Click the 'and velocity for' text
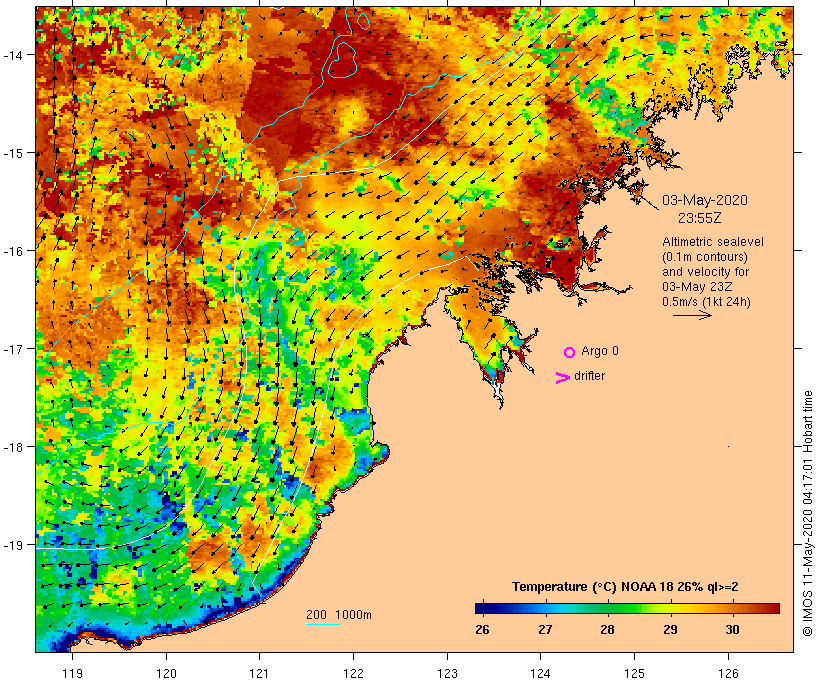The image size is (820, 680). click(x=705, y=271)
